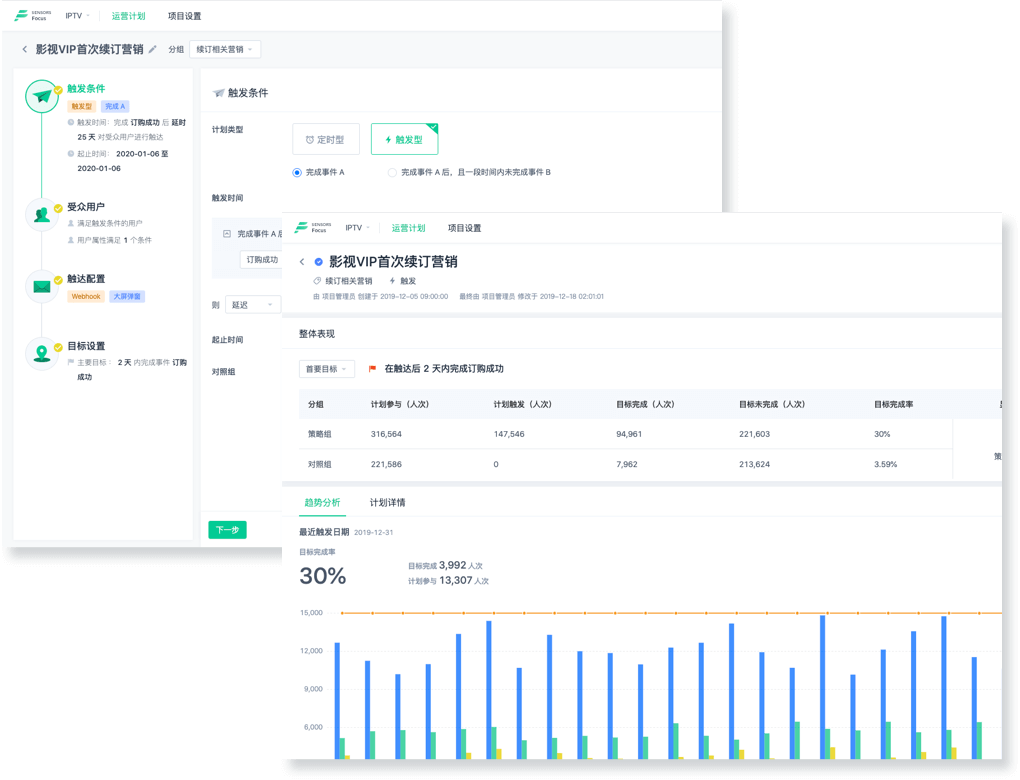The width and height of the screenshot is (1020, 780).
Task: Click back arrow in the rear window header
Action: pyautogui.click(x=25, y=49)
